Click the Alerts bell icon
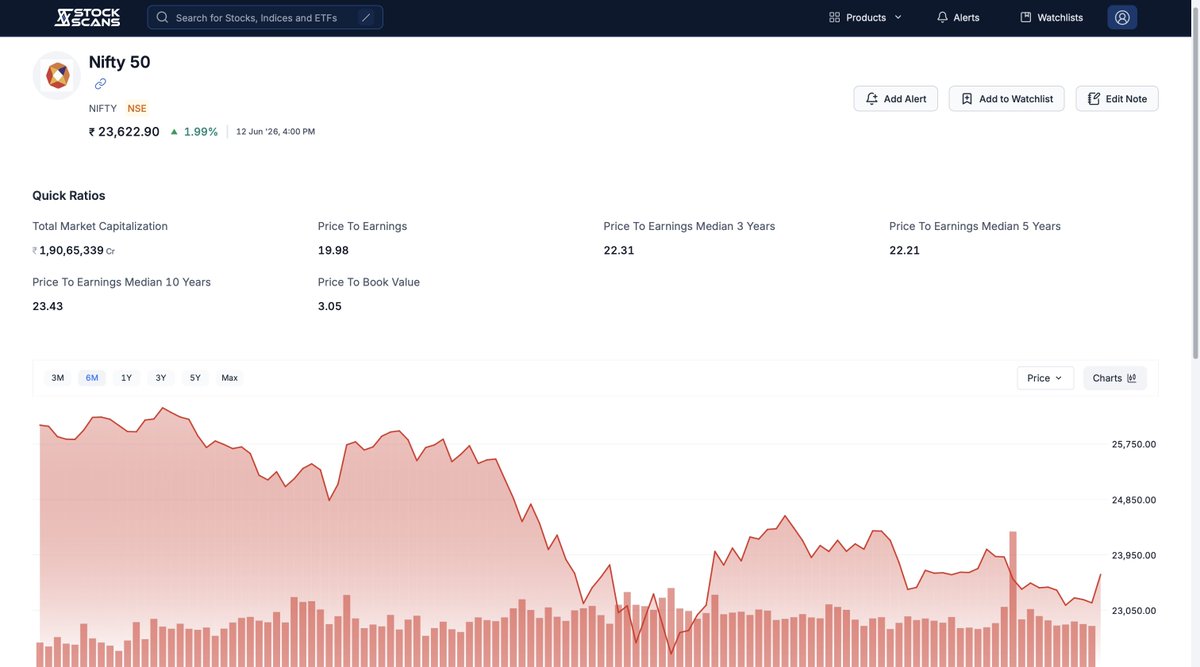Viewport: 1200px width, 667px height. point(942,17)
